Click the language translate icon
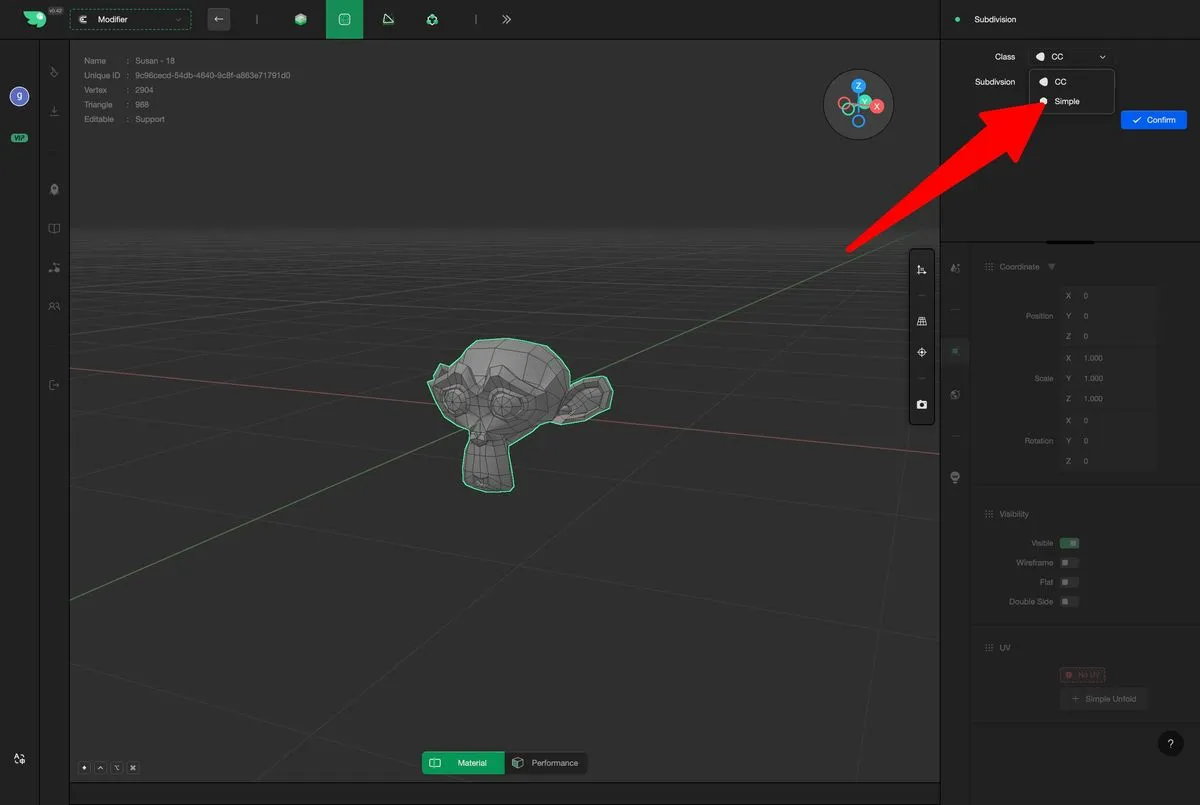Image resolution: width=1200 pixels, height=805 pixels. [x=19, y=759]
